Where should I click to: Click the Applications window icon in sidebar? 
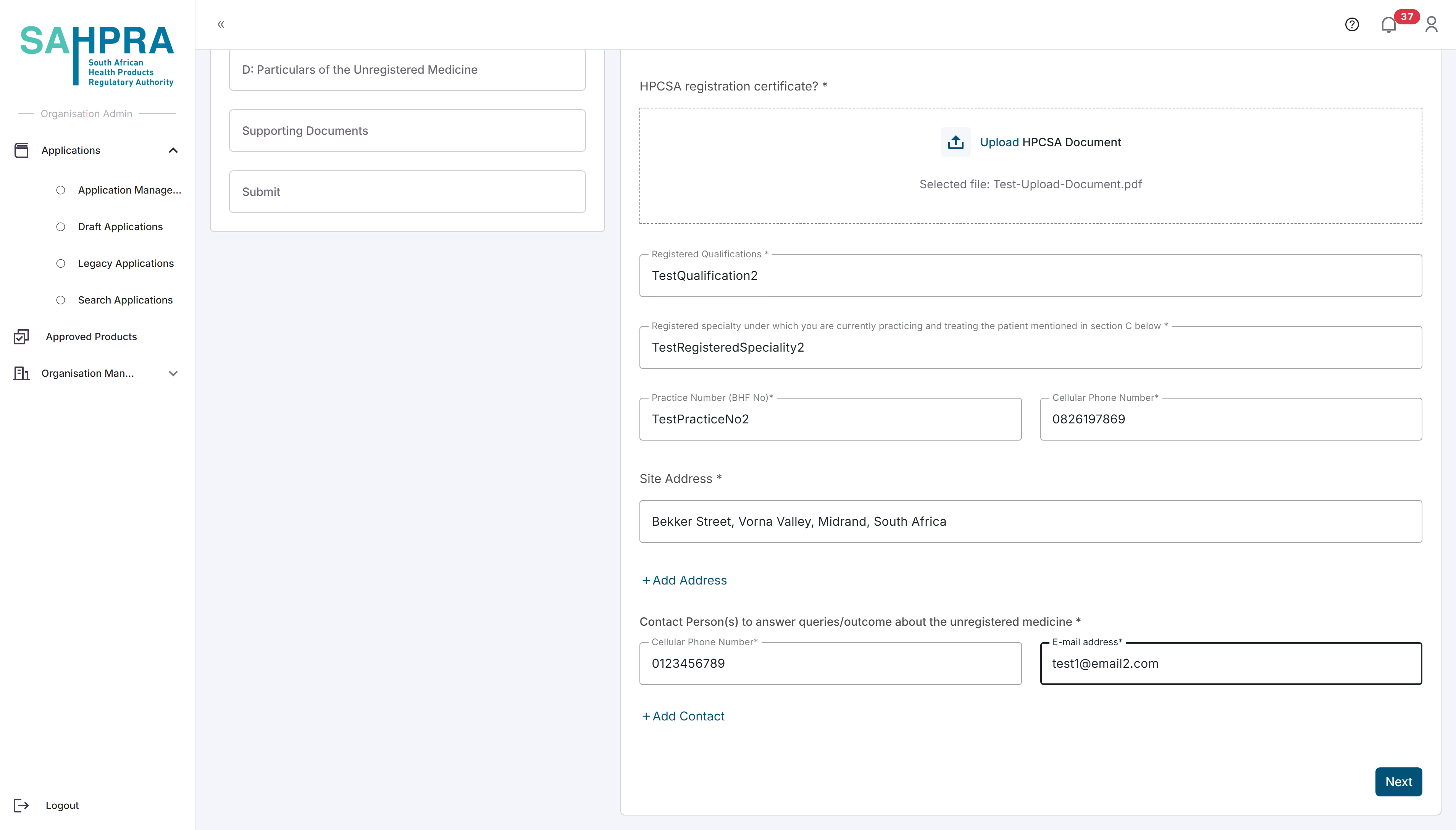click(21, 150)
